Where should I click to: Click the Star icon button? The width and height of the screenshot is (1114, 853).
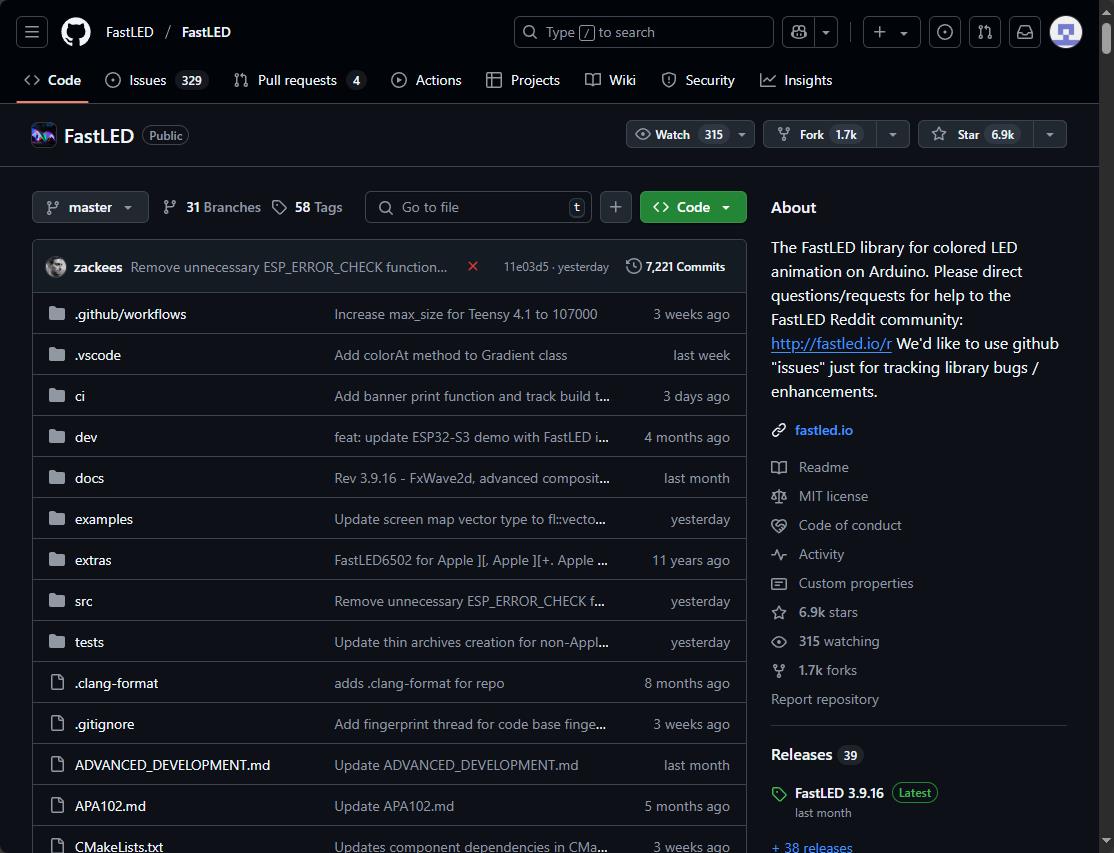click(x=939, y=134)
